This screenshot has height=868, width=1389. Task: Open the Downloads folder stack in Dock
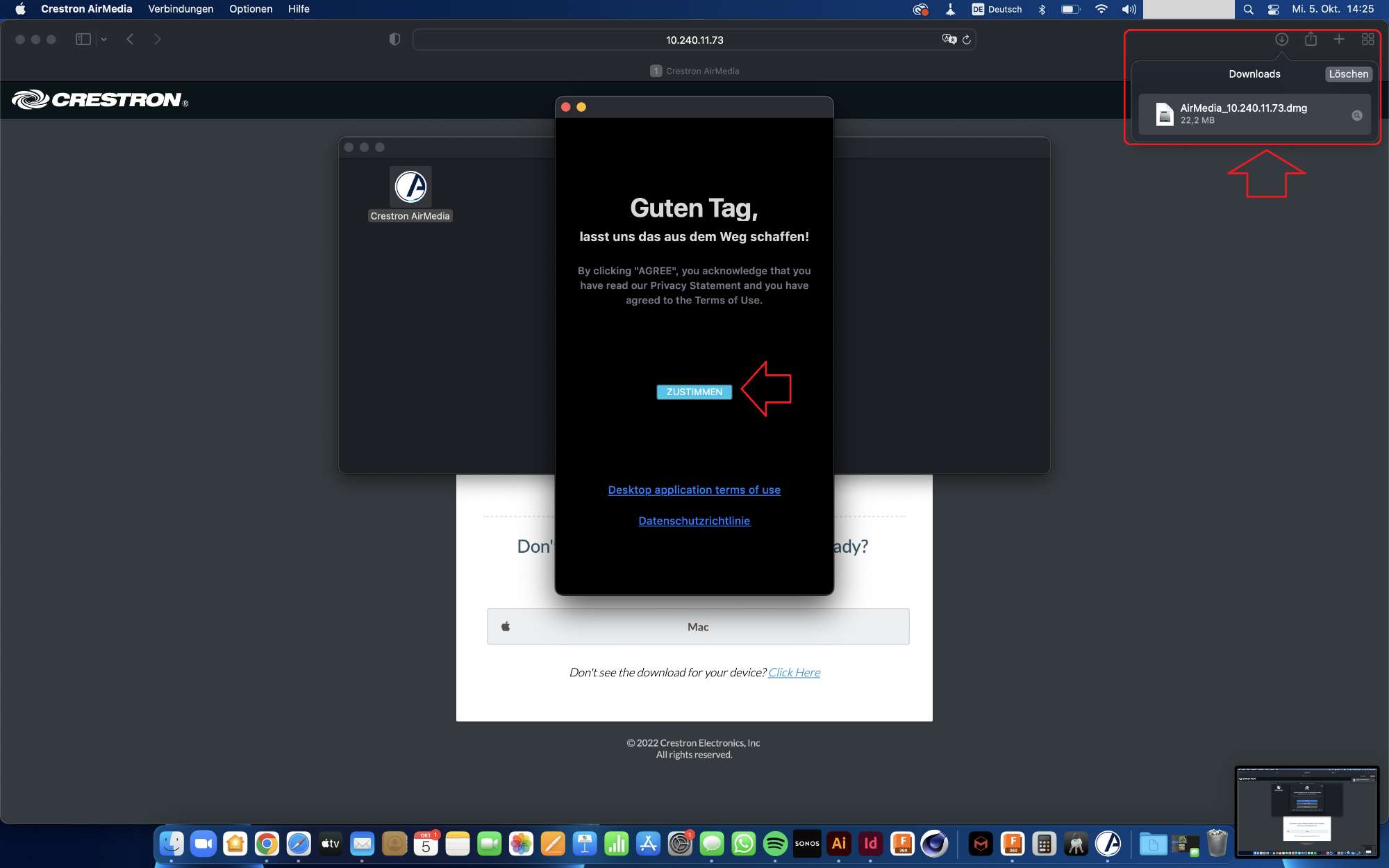click(1153, 844)
